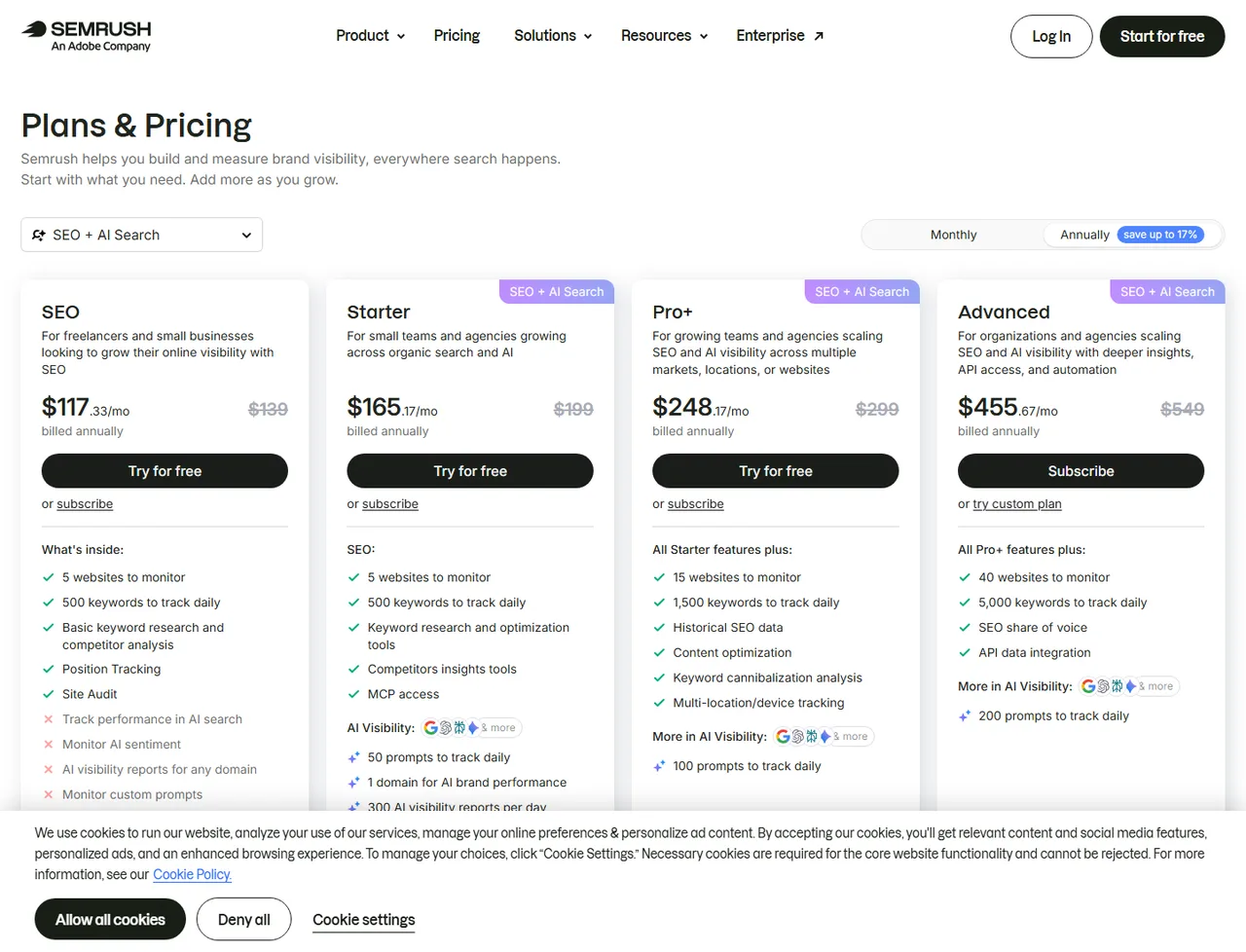
Task: Click subscribe link under Starter plan
Action: (390, 504)
